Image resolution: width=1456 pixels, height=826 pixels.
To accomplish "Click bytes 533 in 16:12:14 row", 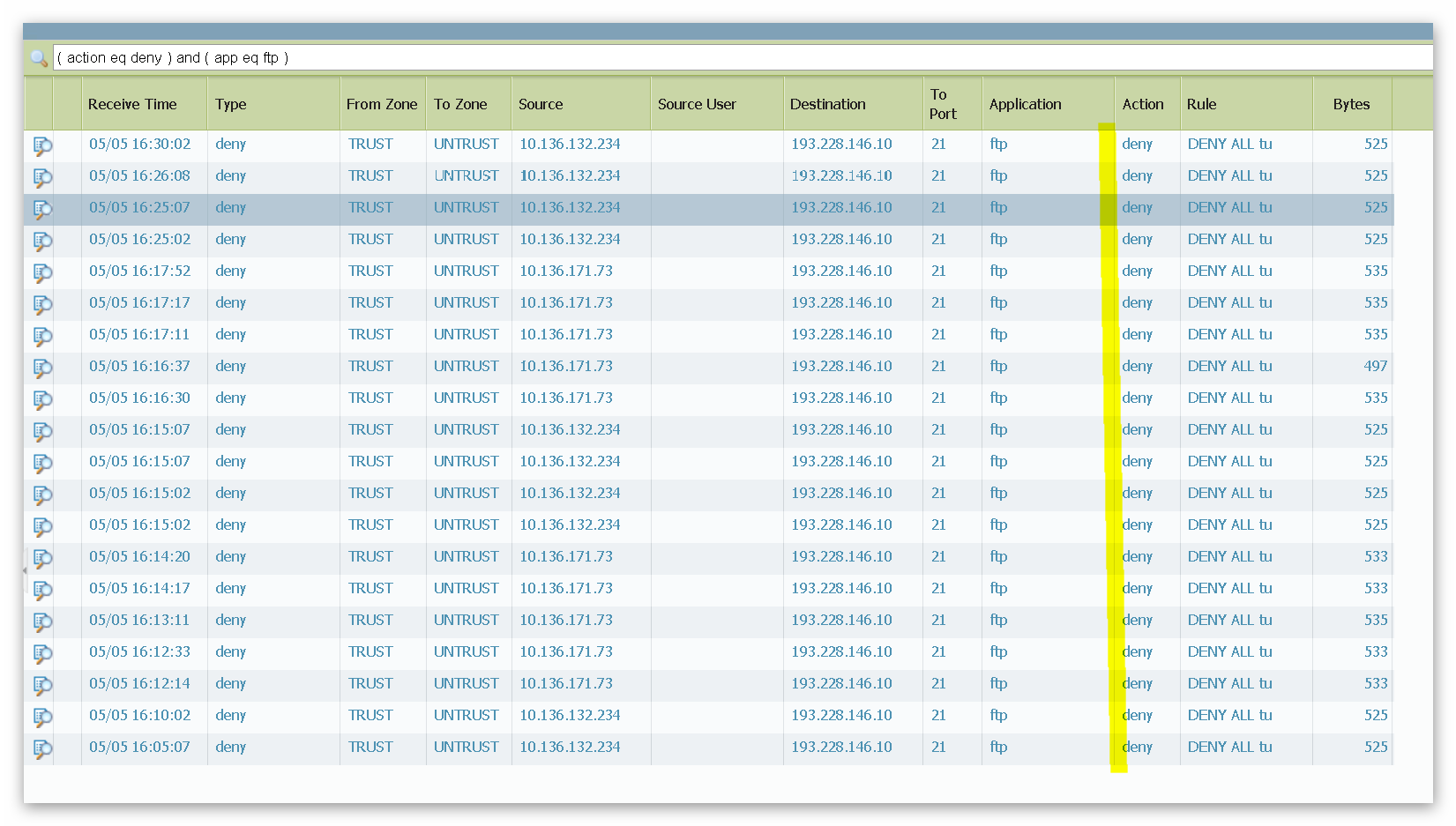I will coord(1376,683).
